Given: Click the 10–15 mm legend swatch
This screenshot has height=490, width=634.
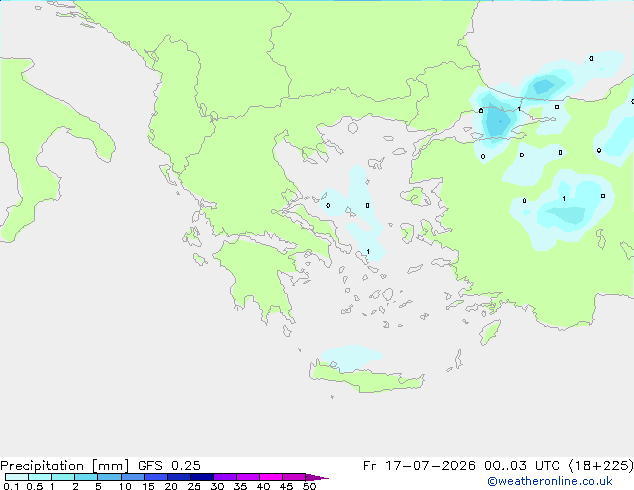Looking at the screenshot, I should [x=133, y=477].
